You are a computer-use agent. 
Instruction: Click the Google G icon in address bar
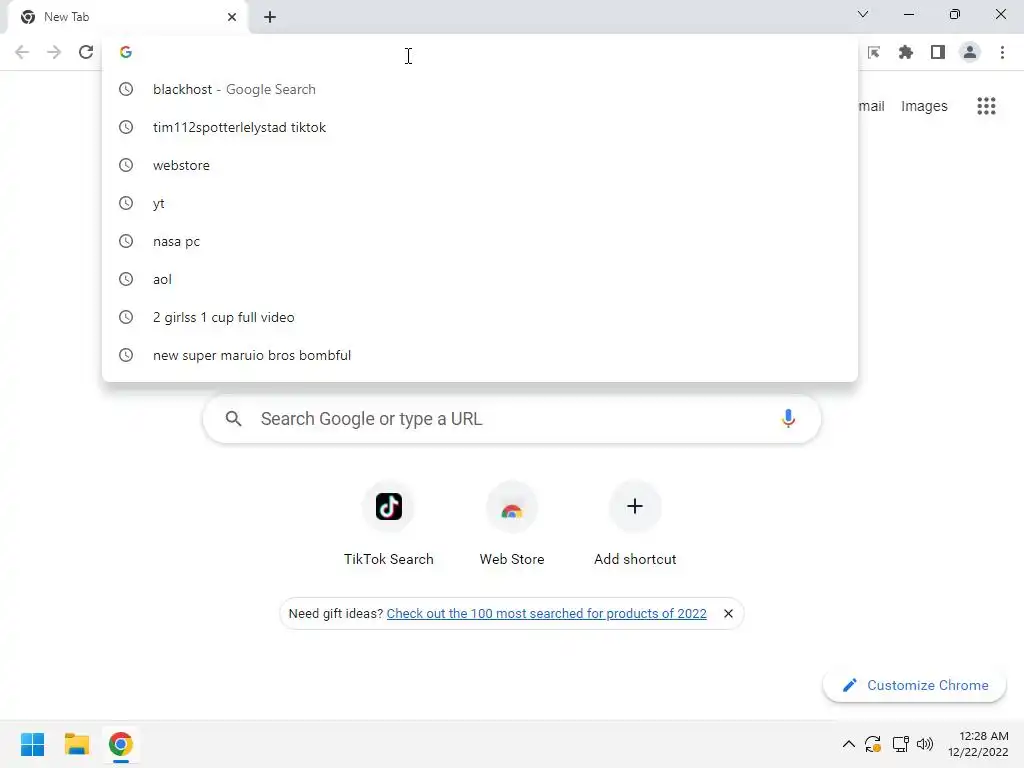click(126, 52)
